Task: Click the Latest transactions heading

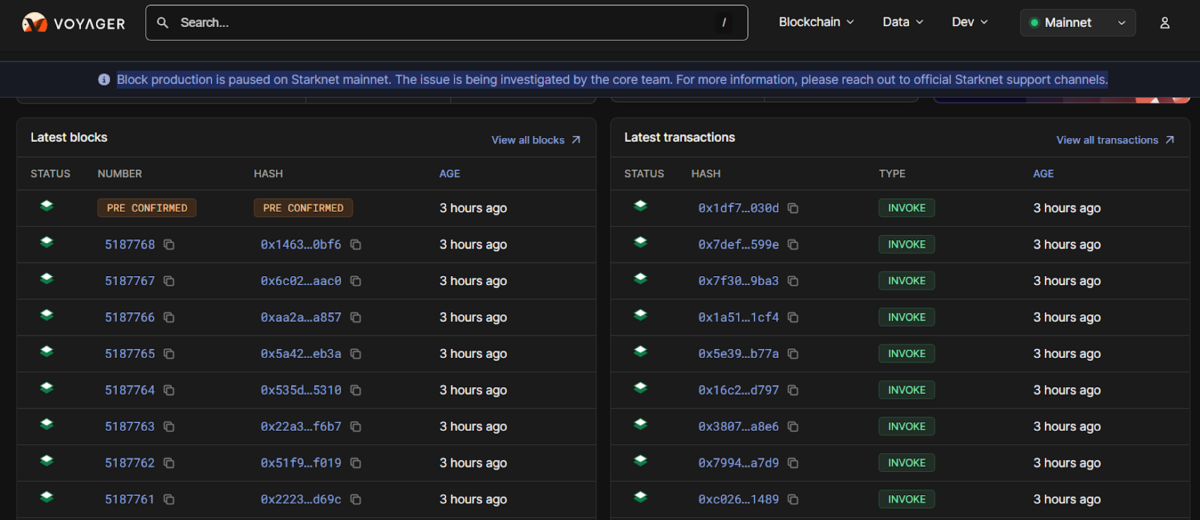Action: click(680, 137)
